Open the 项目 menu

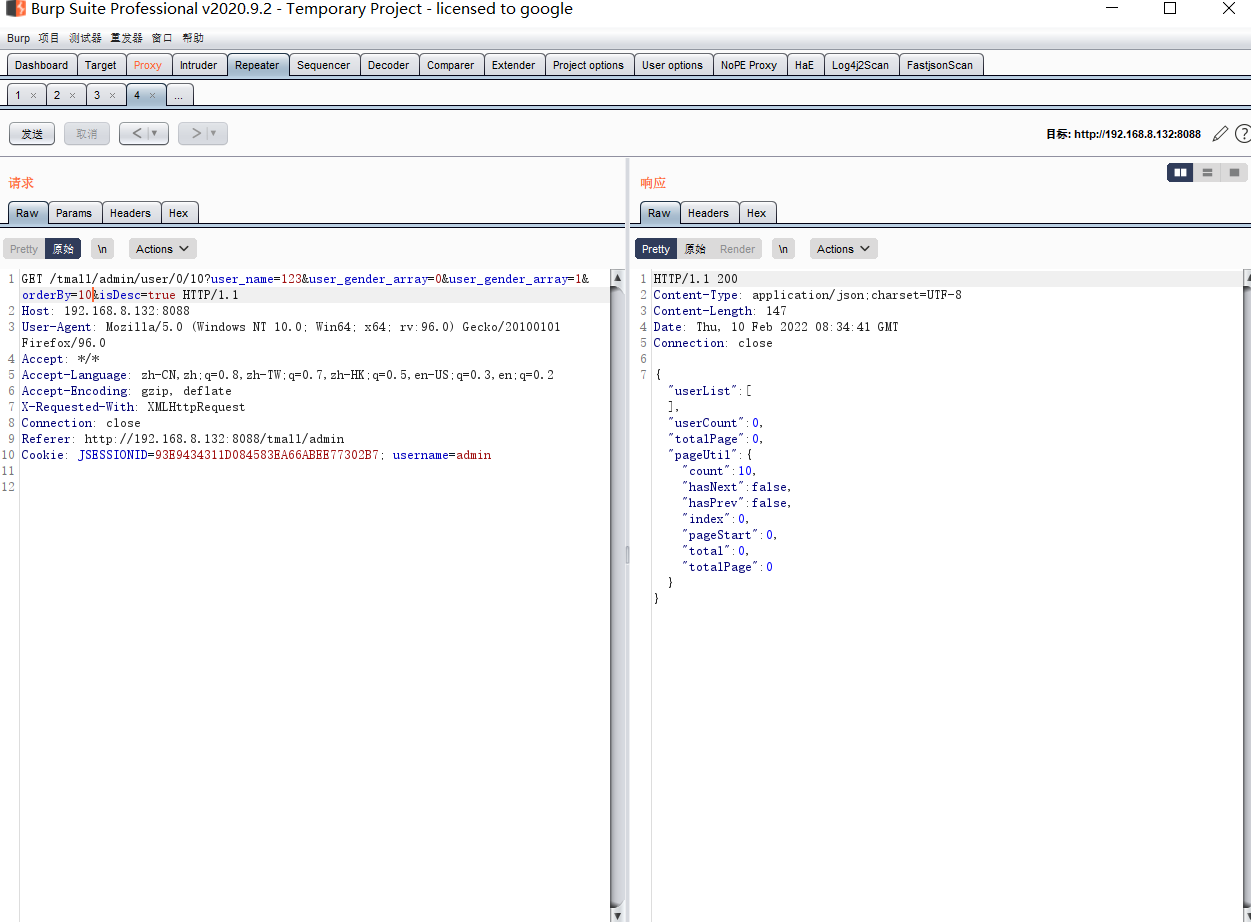[49, 38]
